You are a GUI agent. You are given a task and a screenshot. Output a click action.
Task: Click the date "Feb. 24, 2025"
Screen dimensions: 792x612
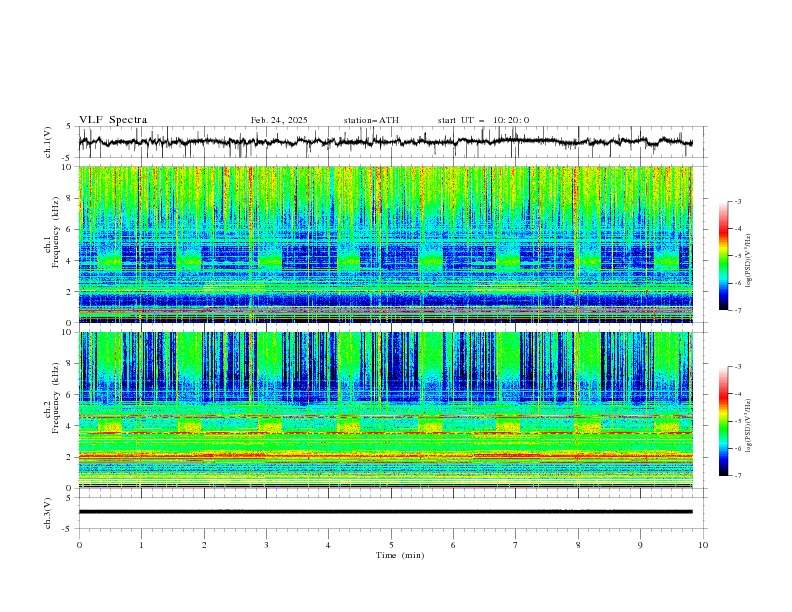[279, 120]
